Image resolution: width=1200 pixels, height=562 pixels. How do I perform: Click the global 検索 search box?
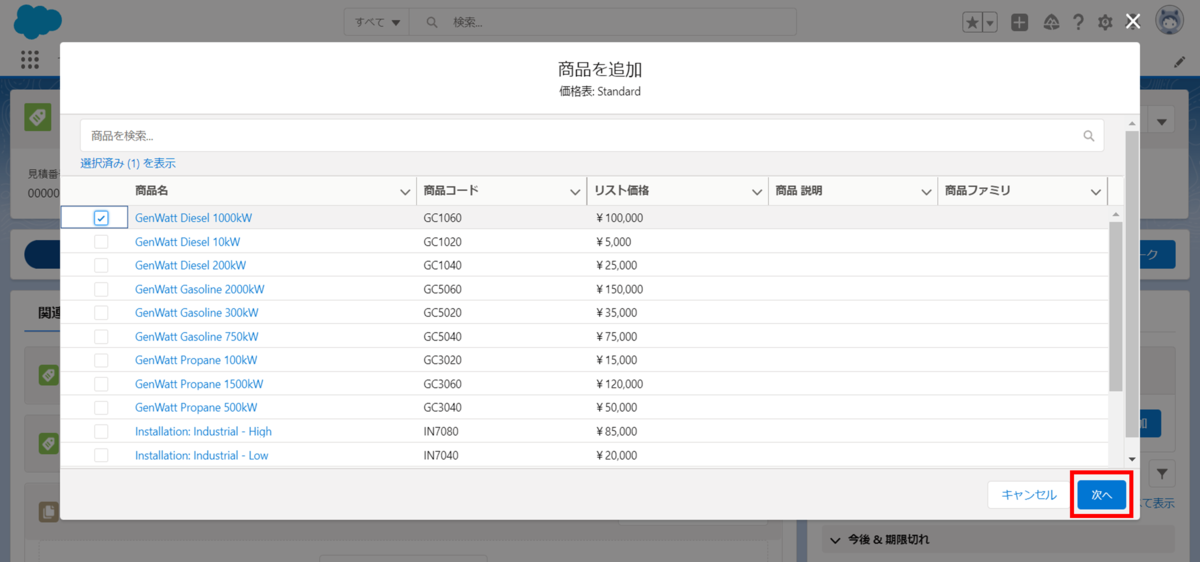604,22
